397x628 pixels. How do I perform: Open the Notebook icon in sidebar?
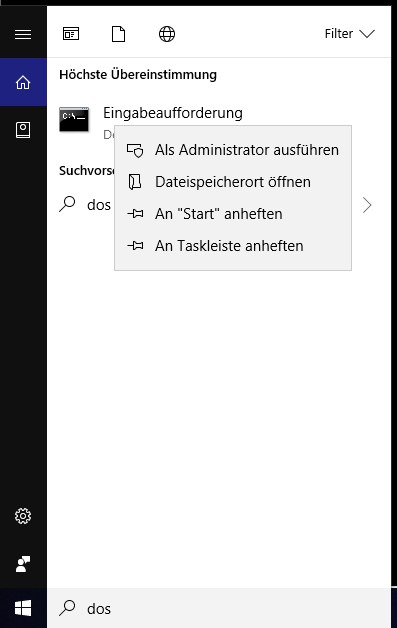click(23, 130)
